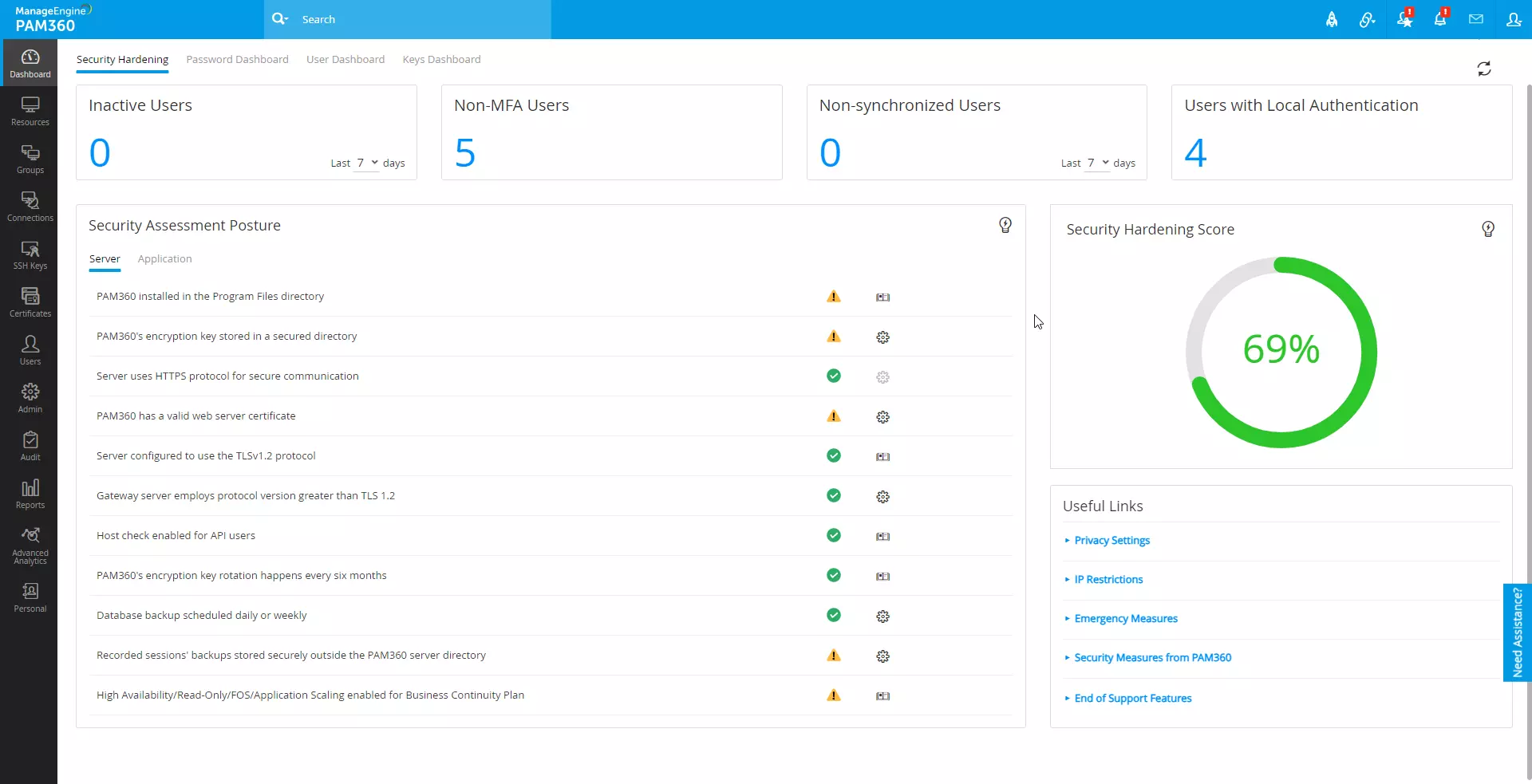The image size is (1532, 784).
Task: Select the Connections sidebar icon
Action: coord(30,205)
